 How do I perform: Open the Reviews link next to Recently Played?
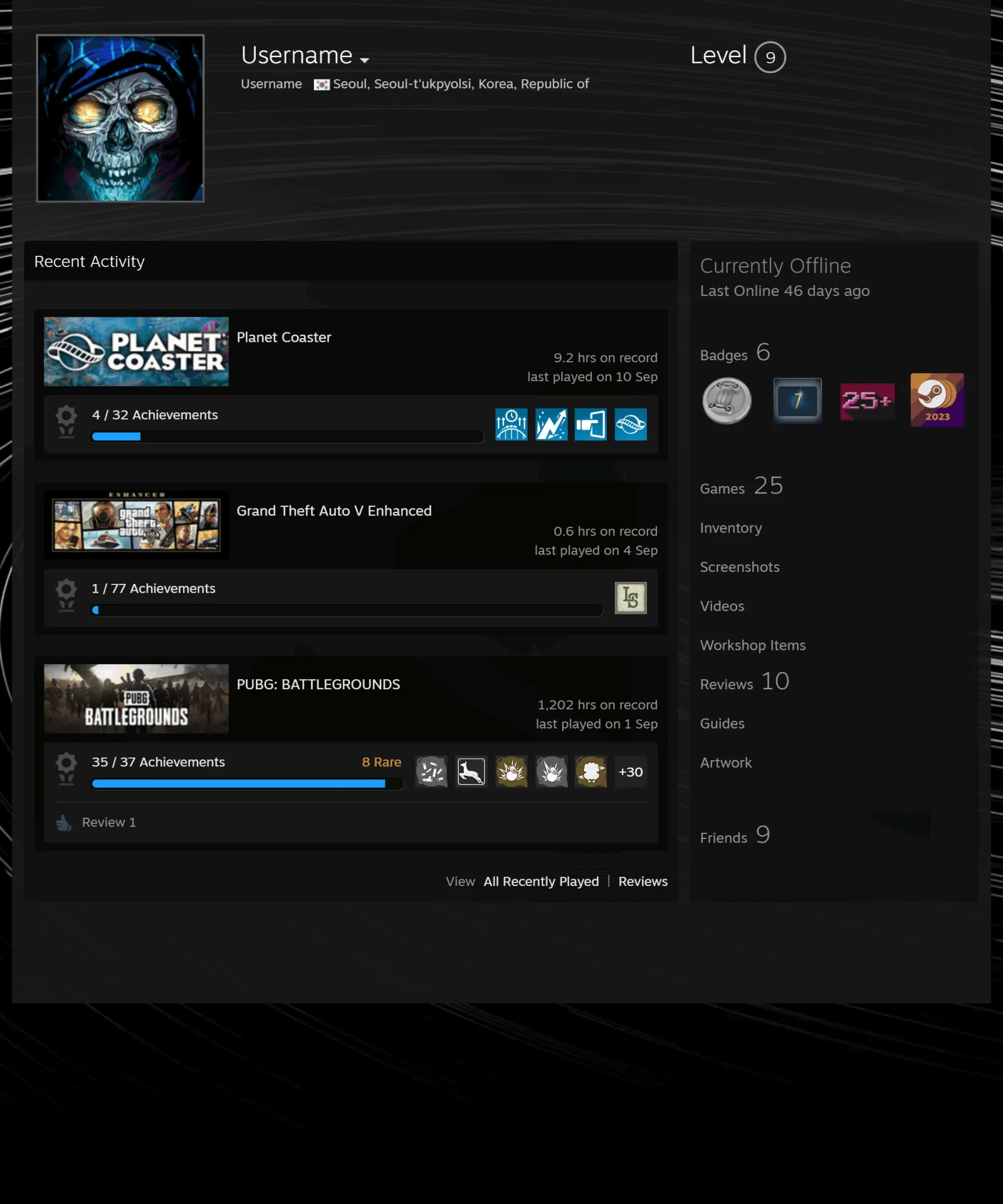pos(643,881)
